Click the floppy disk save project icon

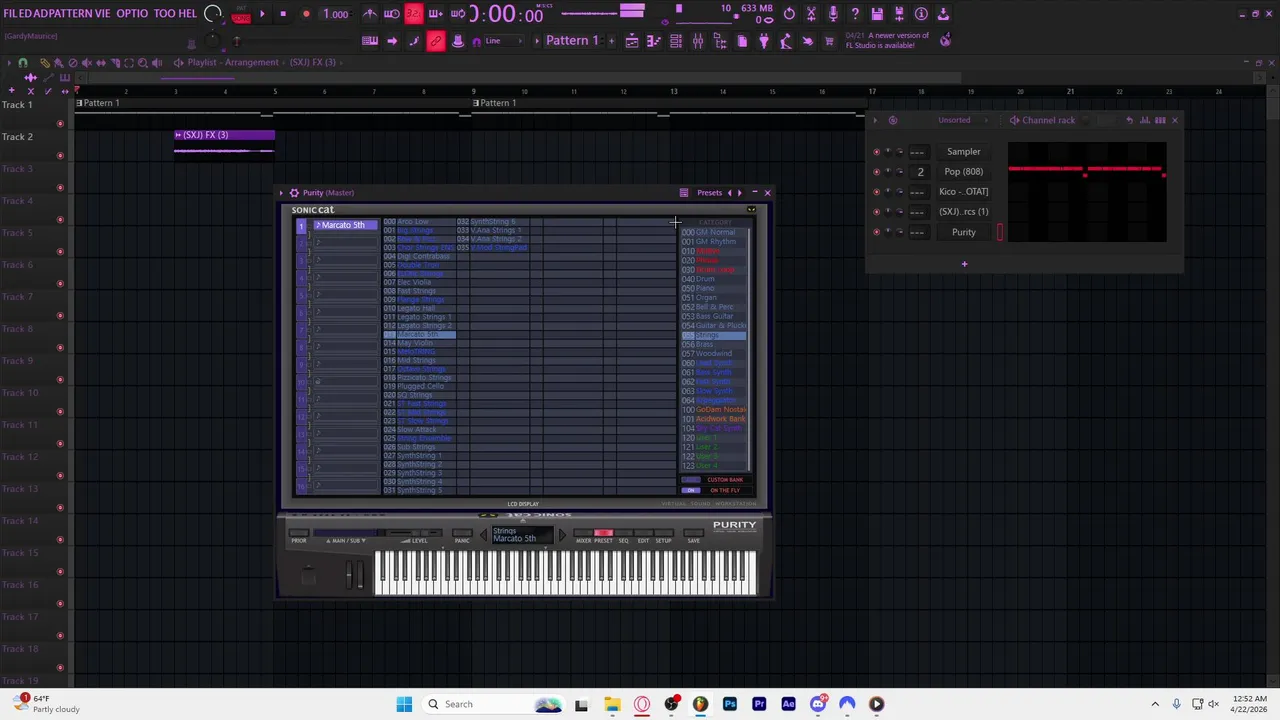877,14
